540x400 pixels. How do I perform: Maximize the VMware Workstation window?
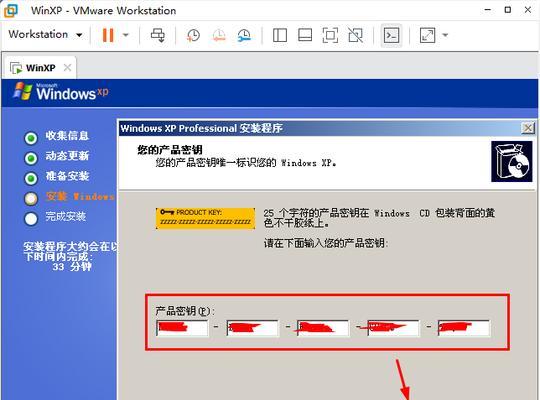508,10
